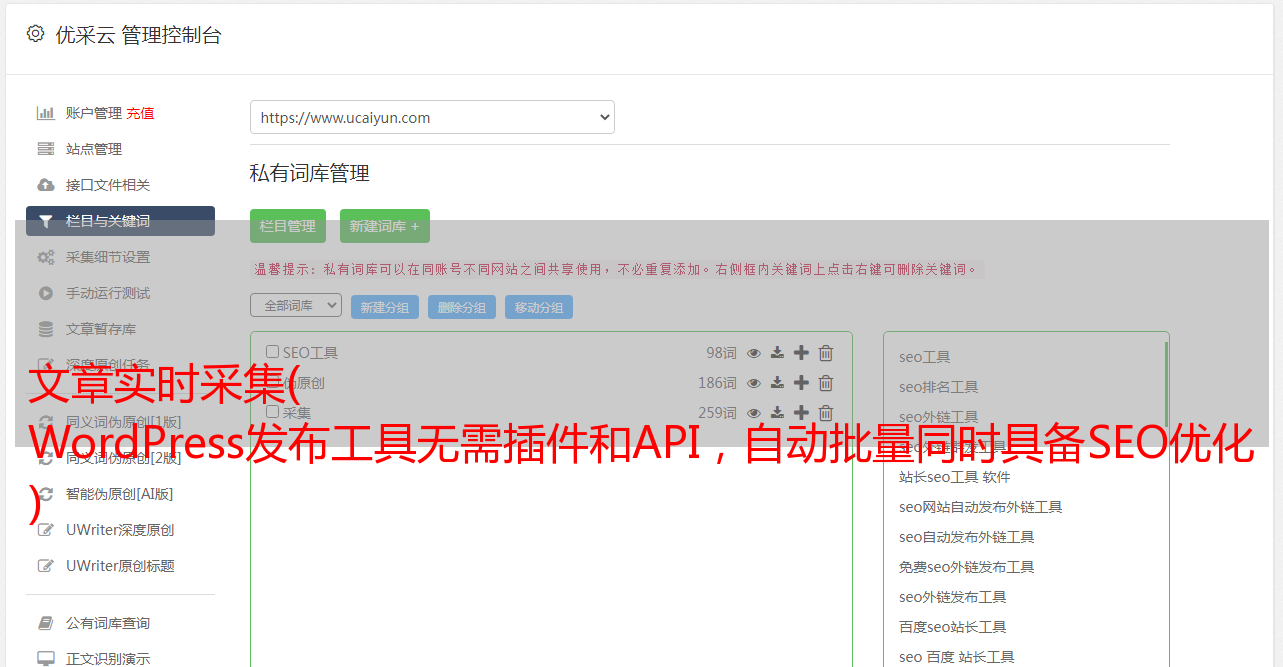Add keywords to SEO工具 with the plus icon
1283x667 pixels.
pos(801,353)
